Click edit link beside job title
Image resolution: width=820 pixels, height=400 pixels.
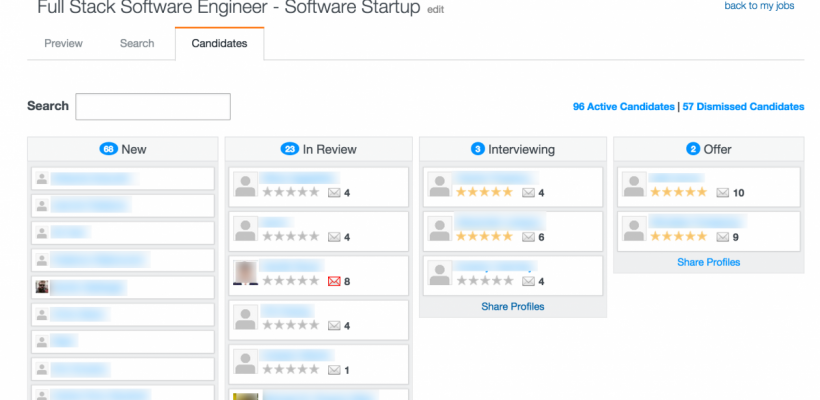click(x=436, y=9)
